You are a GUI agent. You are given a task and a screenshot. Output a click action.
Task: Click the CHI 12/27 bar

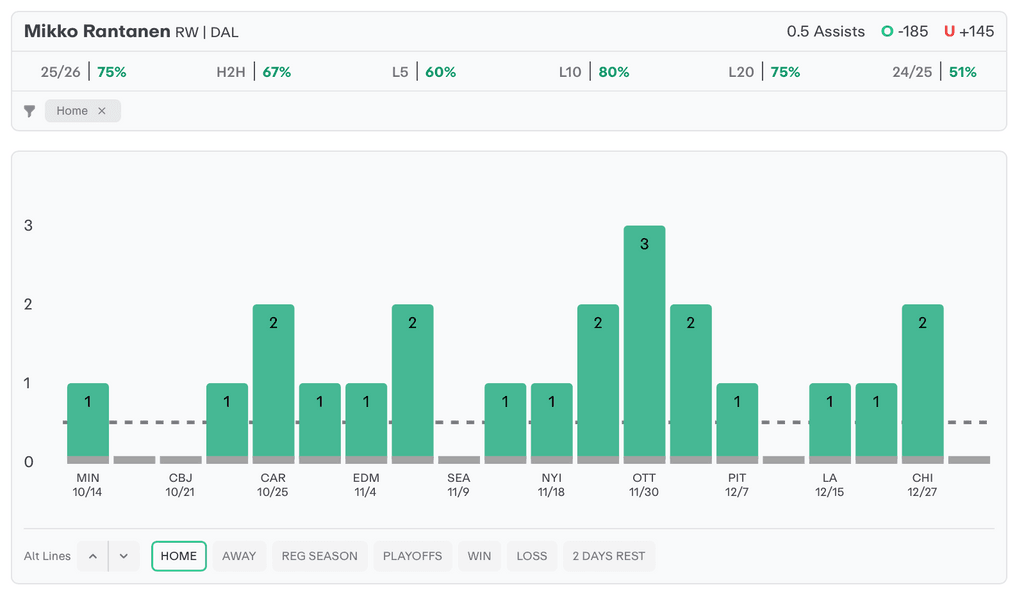click(x=922, y=382)
